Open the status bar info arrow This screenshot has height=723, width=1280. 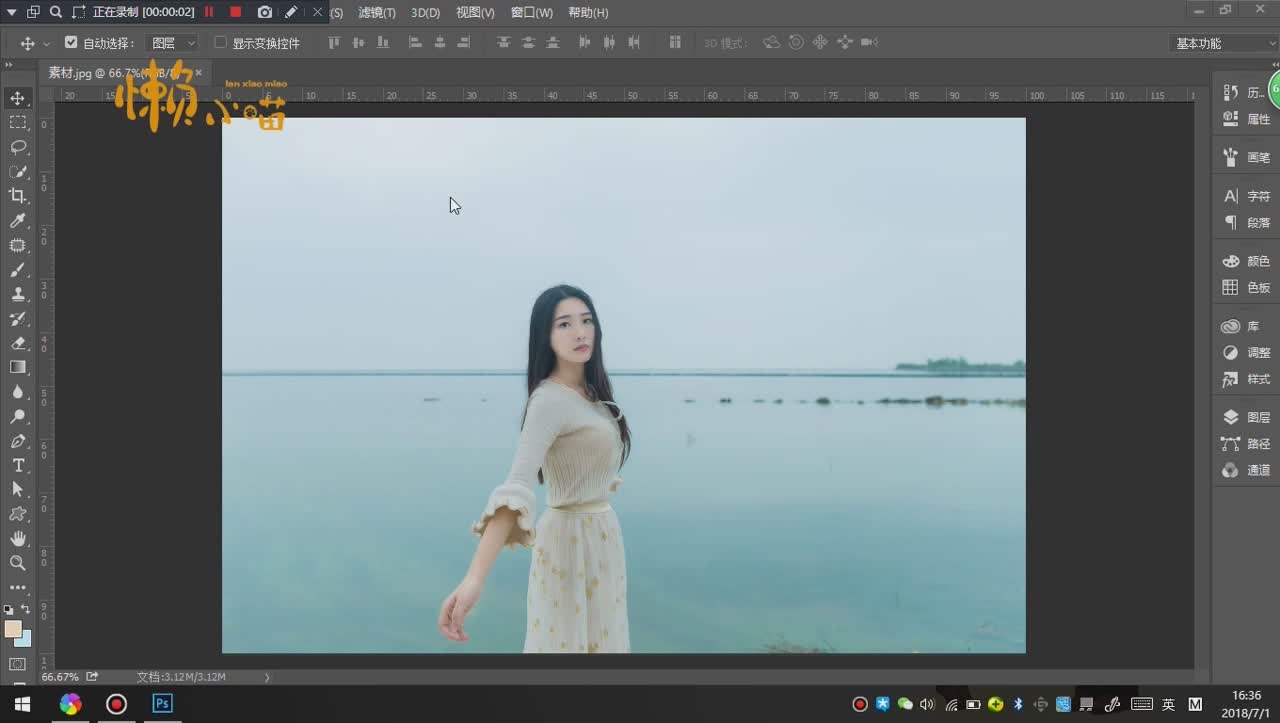pos(266,677)
